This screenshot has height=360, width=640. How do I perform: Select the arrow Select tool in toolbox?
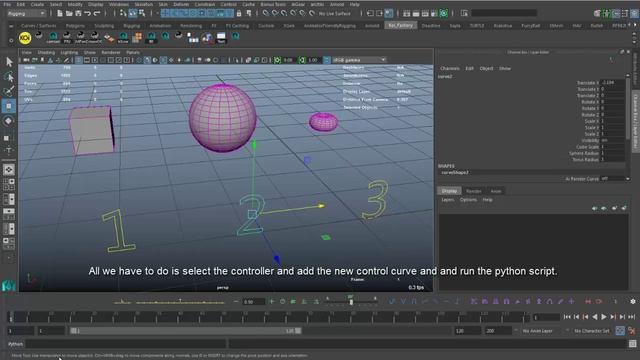point(9,62)
